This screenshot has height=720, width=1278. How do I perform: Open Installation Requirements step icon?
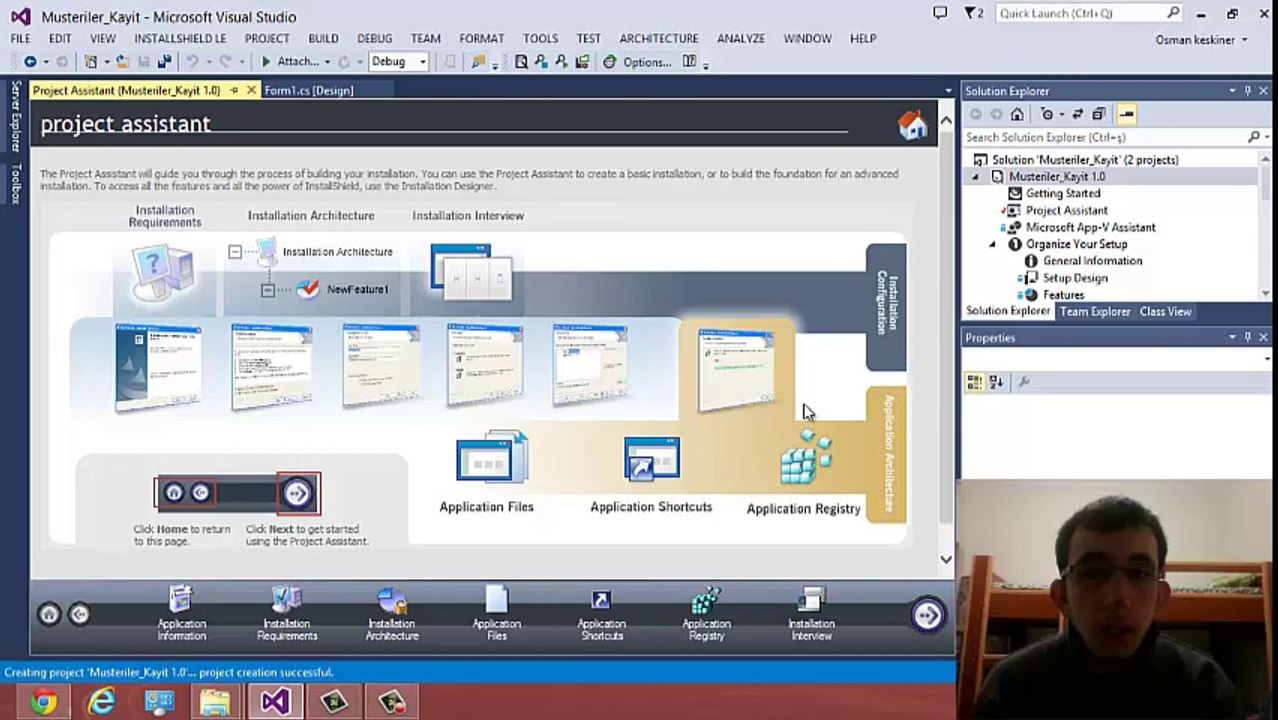(287, 613)
